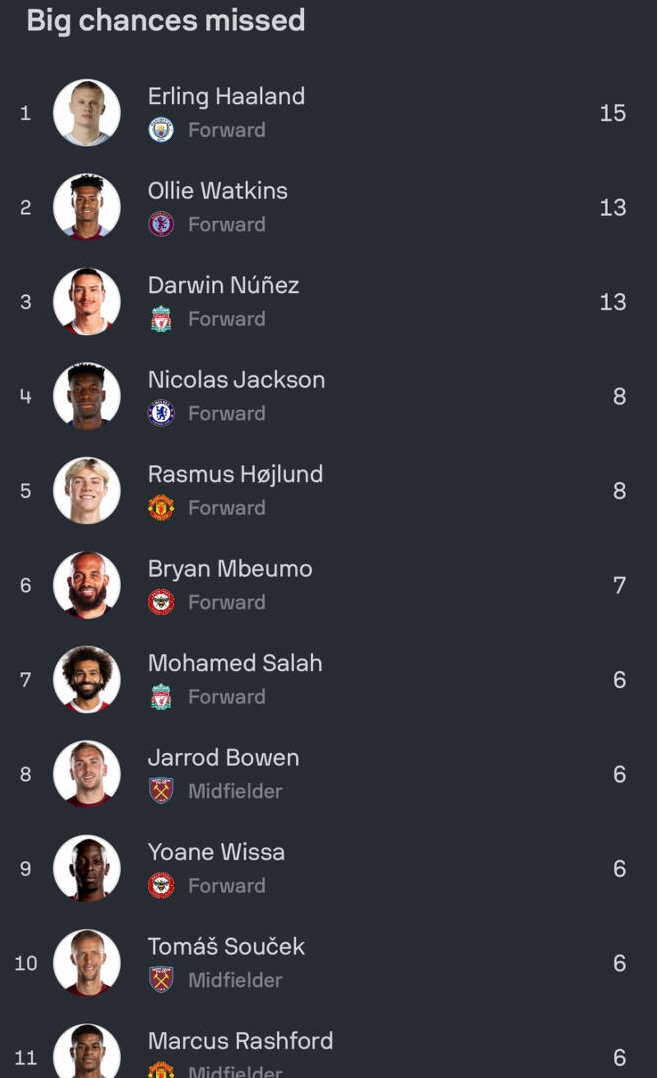Click the Aston Villa crest under Ollie Watkins
Viewport: 660px width, 1078px height.
point(161,224)
